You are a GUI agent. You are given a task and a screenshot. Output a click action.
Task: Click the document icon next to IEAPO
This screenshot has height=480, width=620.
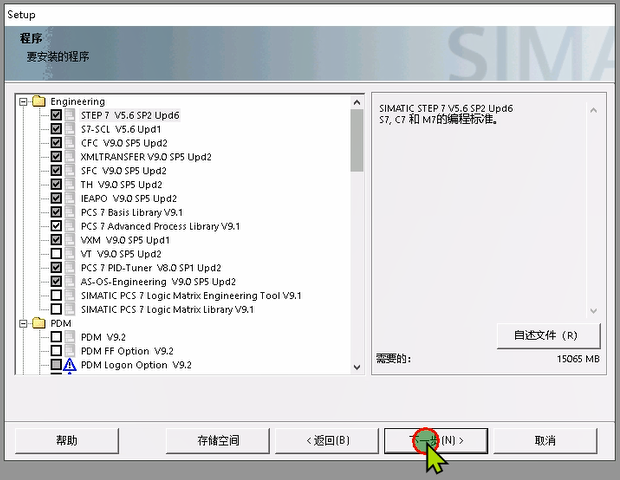click(70, 198)
